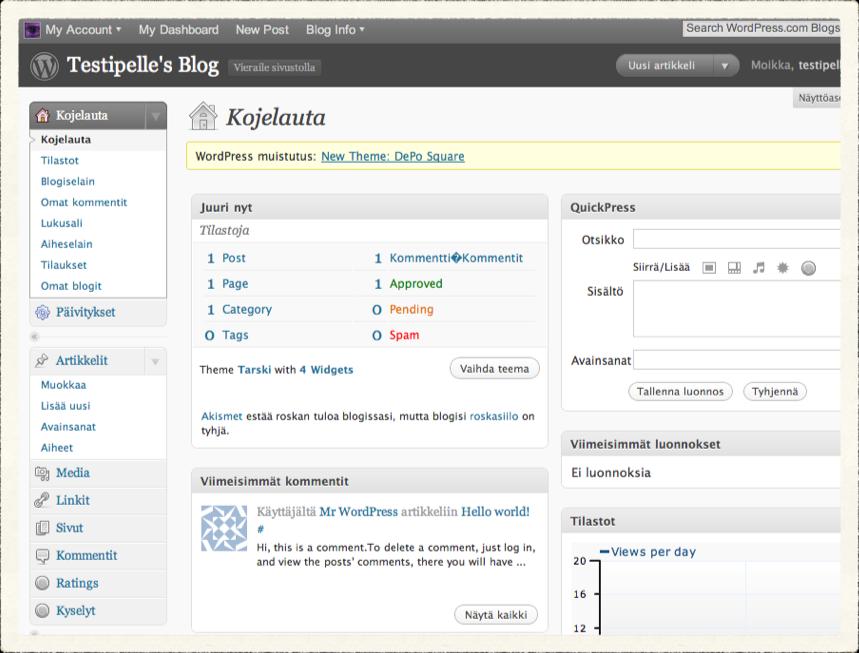Open Blogiselain in the sidebar
The image size is (859, 653).
click(68, 181)
